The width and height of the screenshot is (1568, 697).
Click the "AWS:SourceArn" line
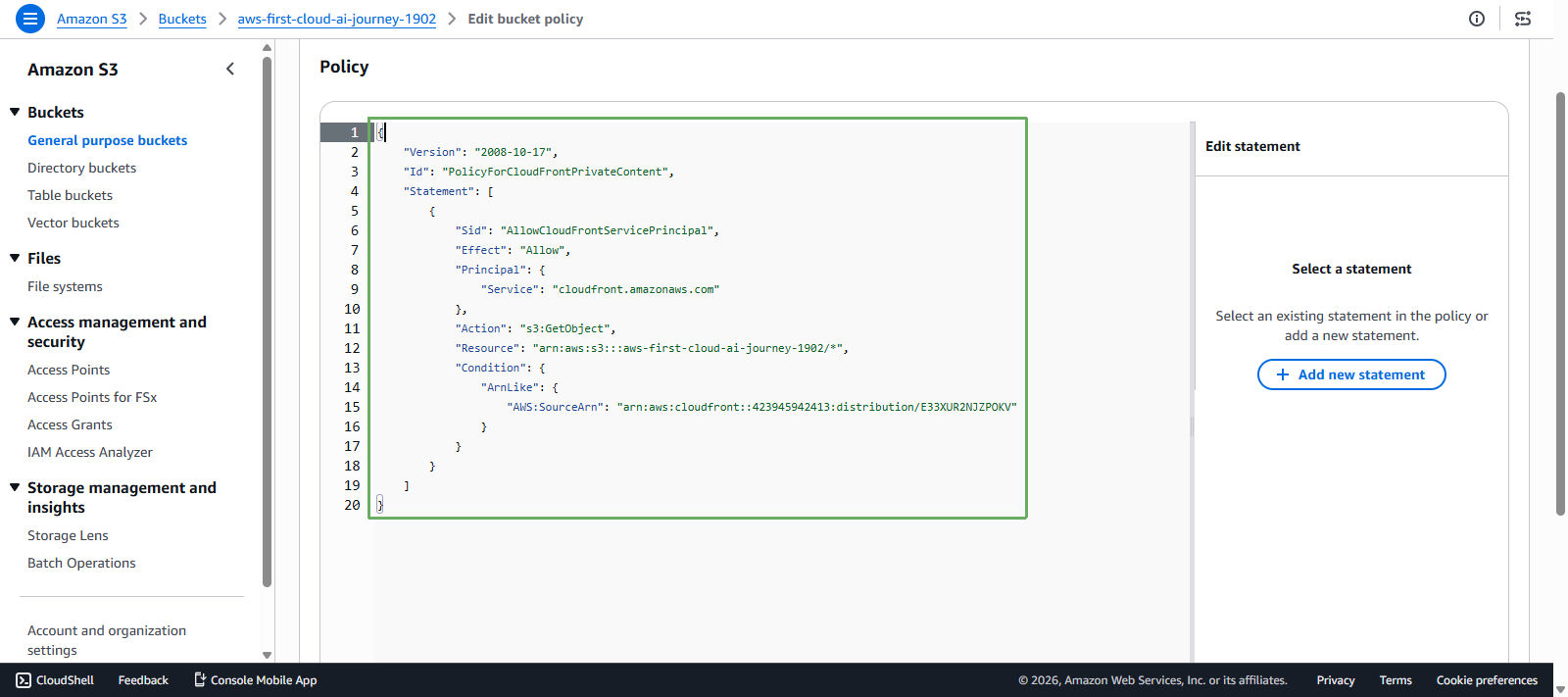click(x=761, y=407)
